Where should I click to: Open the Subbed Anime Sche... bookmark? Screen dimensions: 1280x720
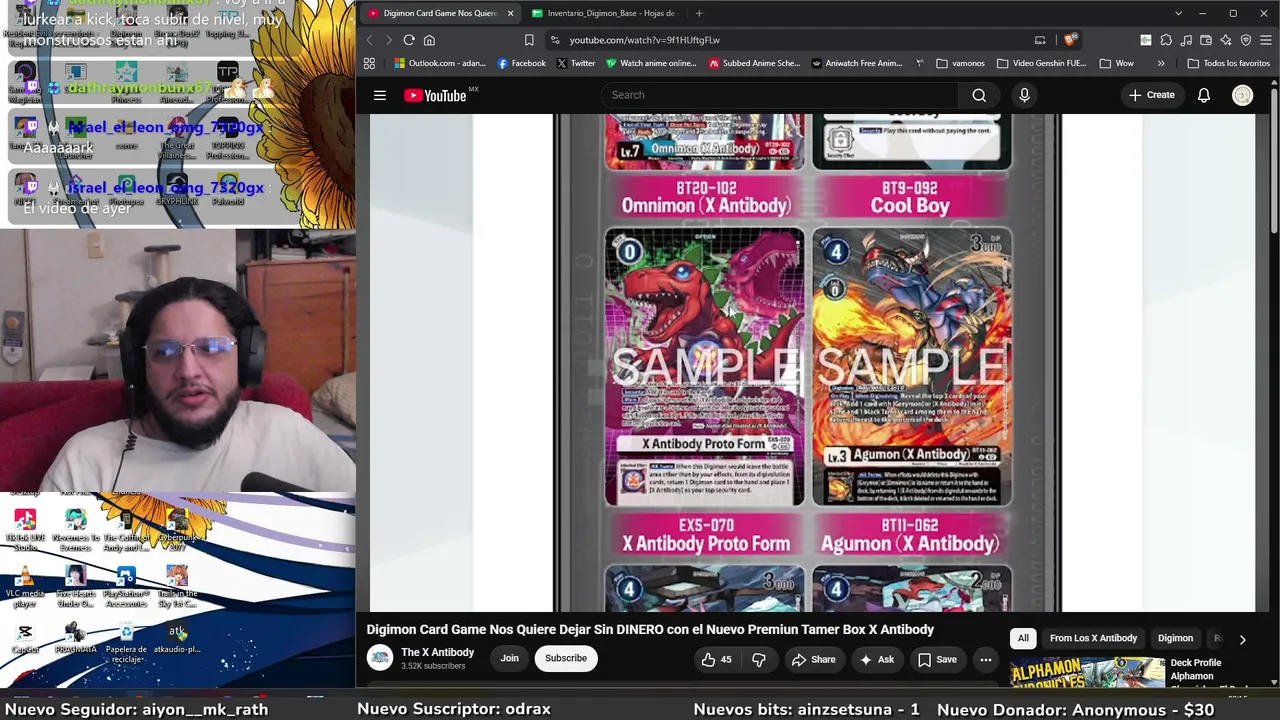(755, 63)
